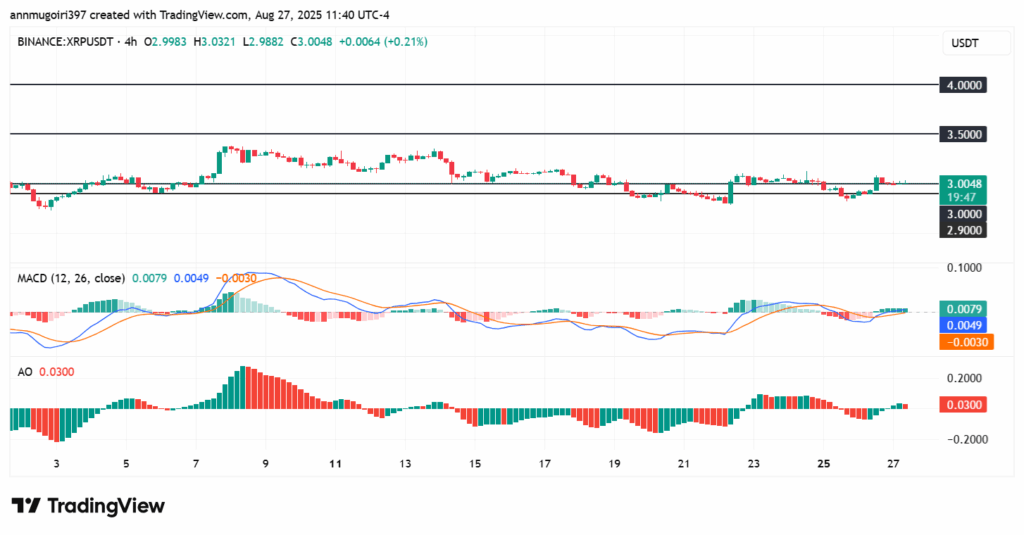The width and height of the screenshot is (1024, 535).
Task: Click date 11 on the time axis
Action: [335, 464]
